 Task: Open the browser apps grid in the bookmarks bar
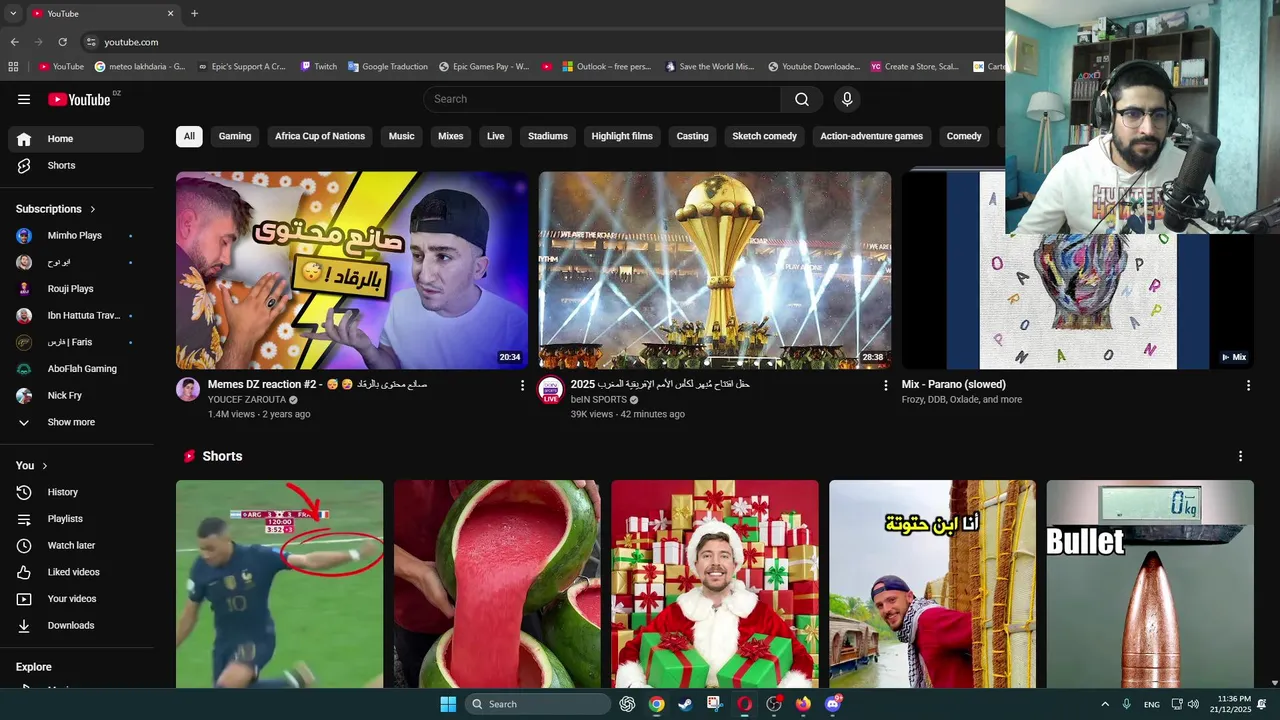13,67
